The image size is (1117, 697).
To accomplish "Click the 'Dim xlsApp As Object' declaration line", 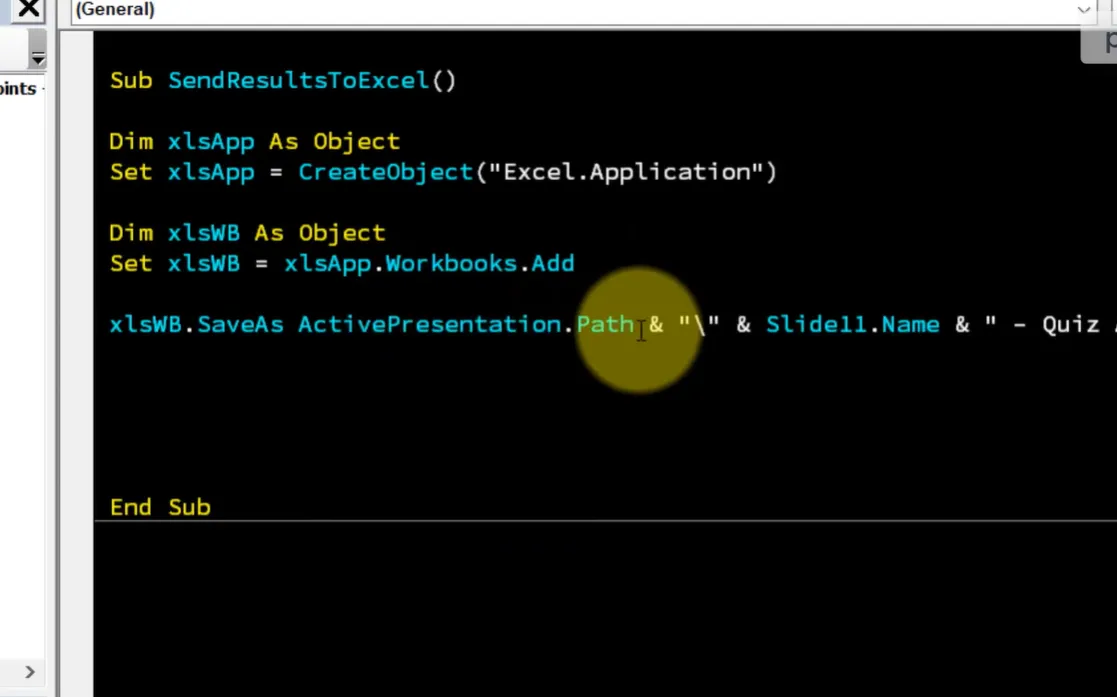I will point(254,142).
